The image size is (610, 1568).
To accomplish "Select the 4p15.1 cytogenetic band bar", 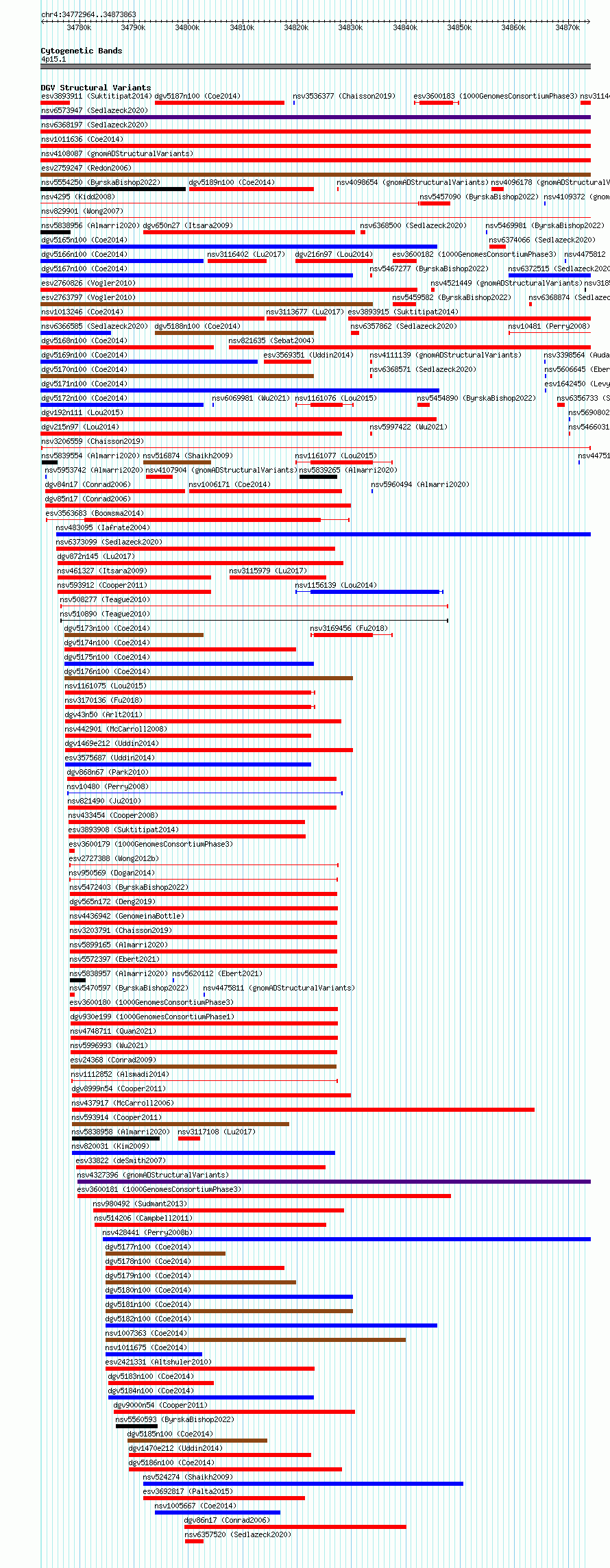I will pos(316,66).
